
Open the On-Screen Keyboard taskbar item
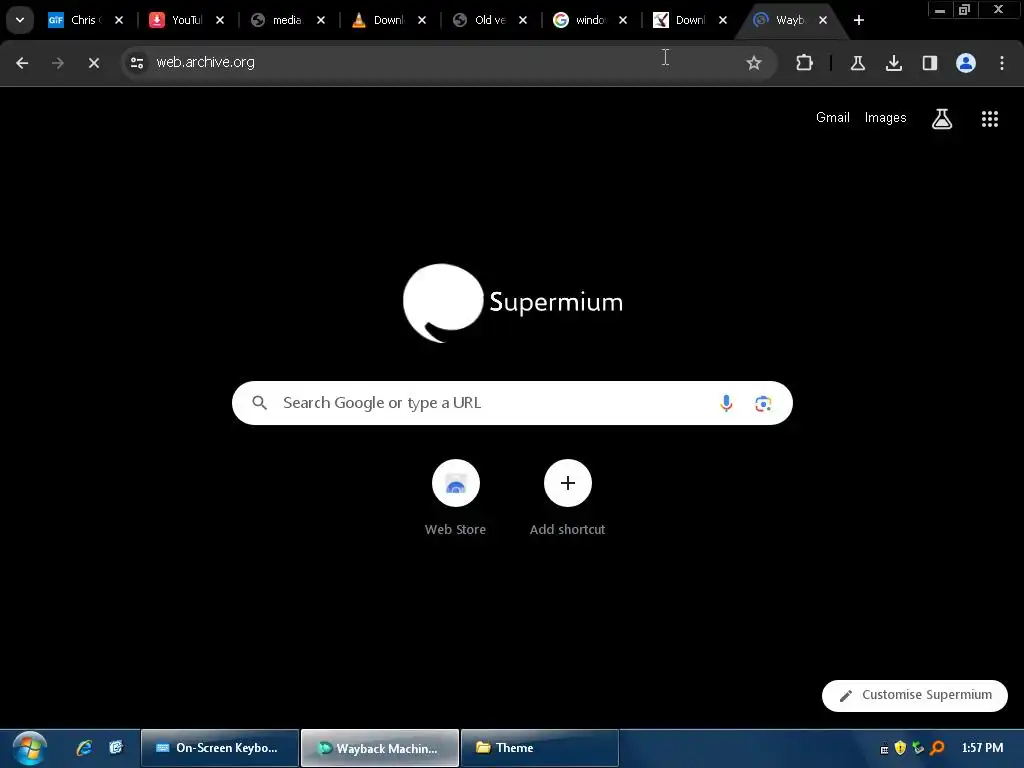point(220,748)
